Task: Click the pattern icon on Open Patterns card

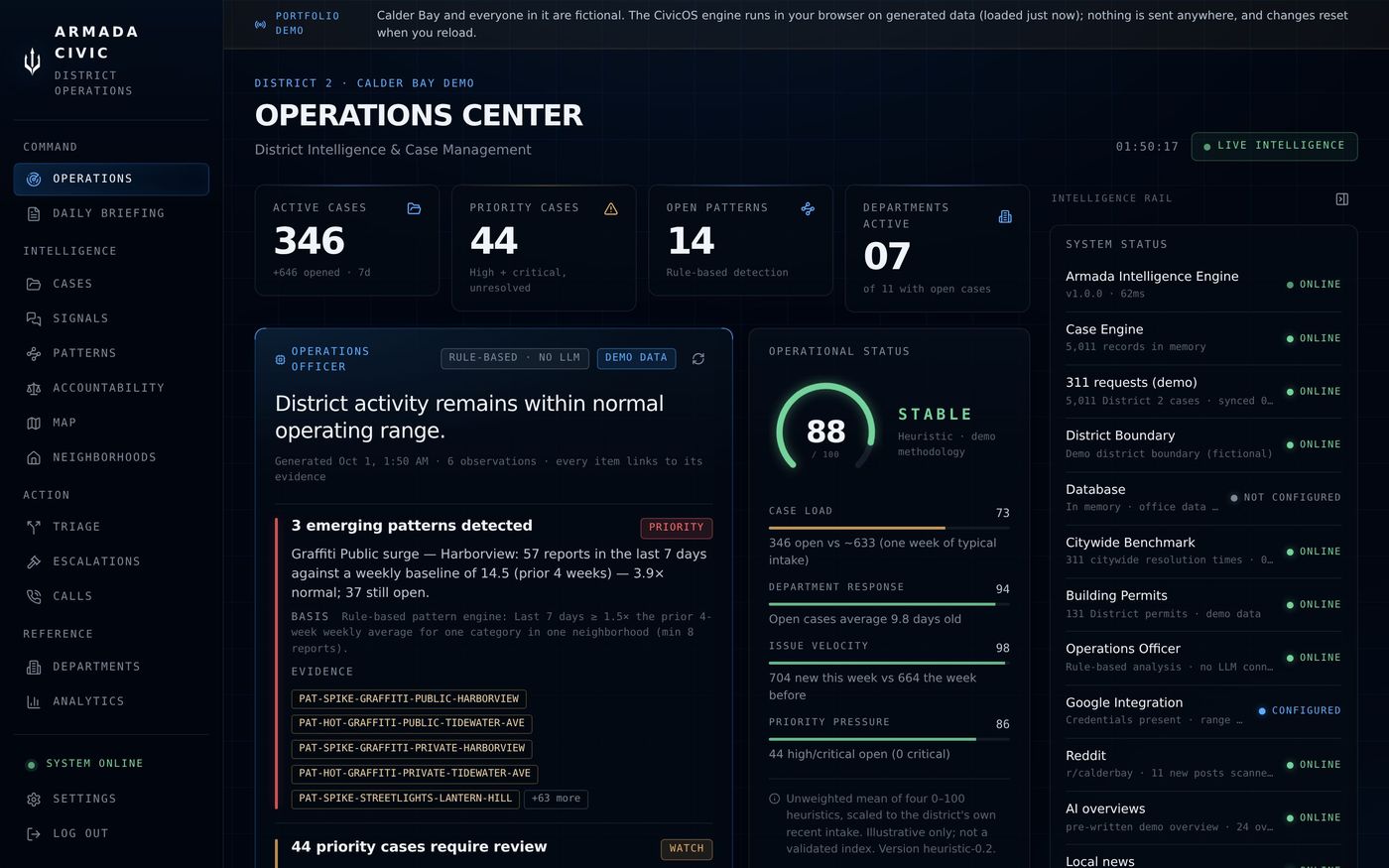Action: tap(808, 208)
